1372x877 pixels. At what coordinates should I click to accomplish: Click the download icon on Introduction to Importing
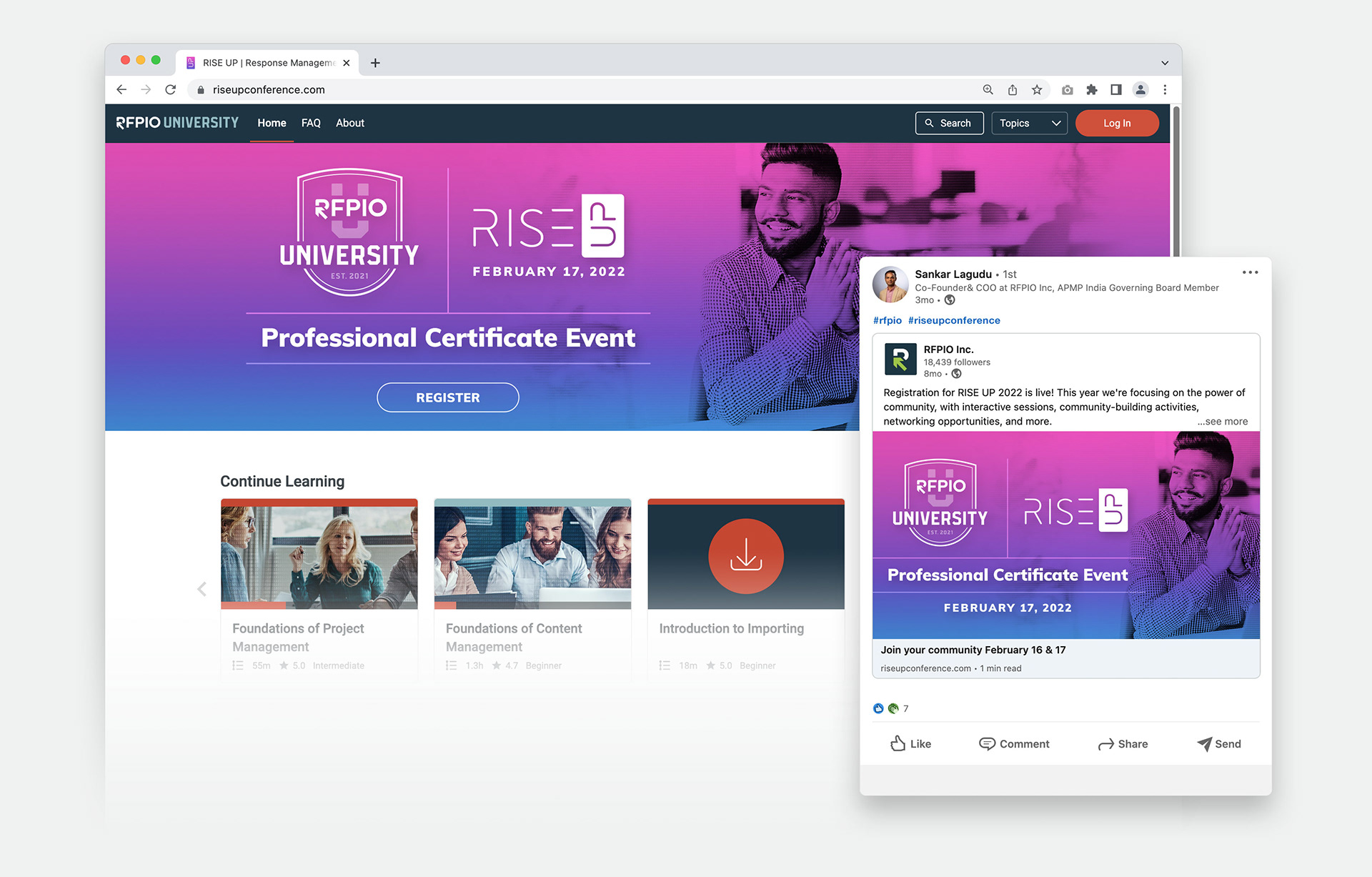[x=746, y=556]
